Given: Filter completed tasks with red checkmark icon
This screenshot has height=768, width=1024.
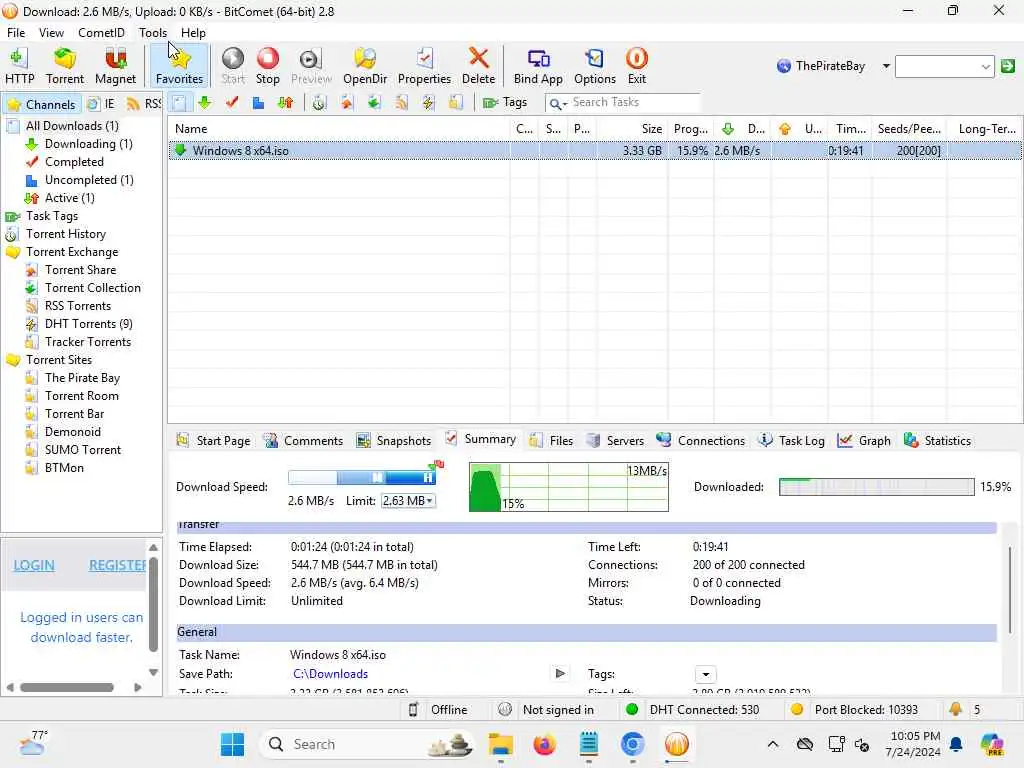Looking at the screenshot, I should (231, 103).
